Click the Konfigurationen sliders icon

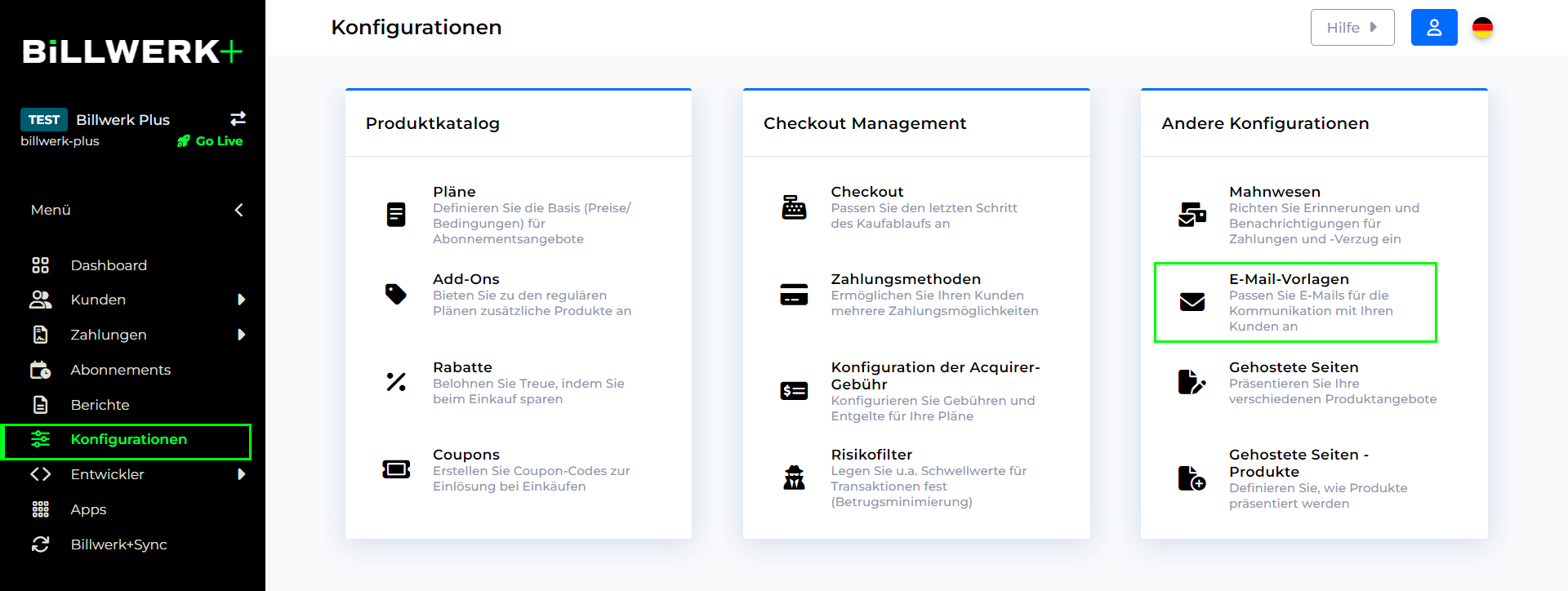(x=40, y=439)
